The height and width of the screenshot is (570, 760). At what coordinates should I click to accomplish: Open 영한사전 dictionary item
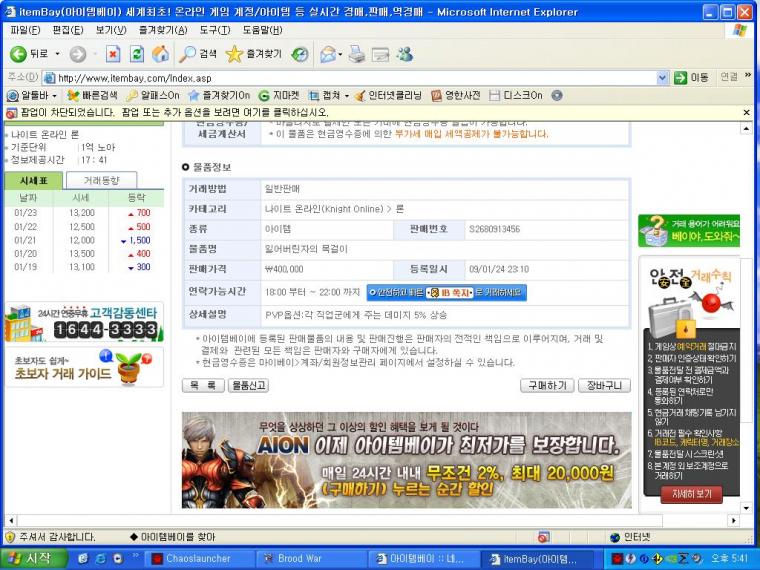[456, 95]
